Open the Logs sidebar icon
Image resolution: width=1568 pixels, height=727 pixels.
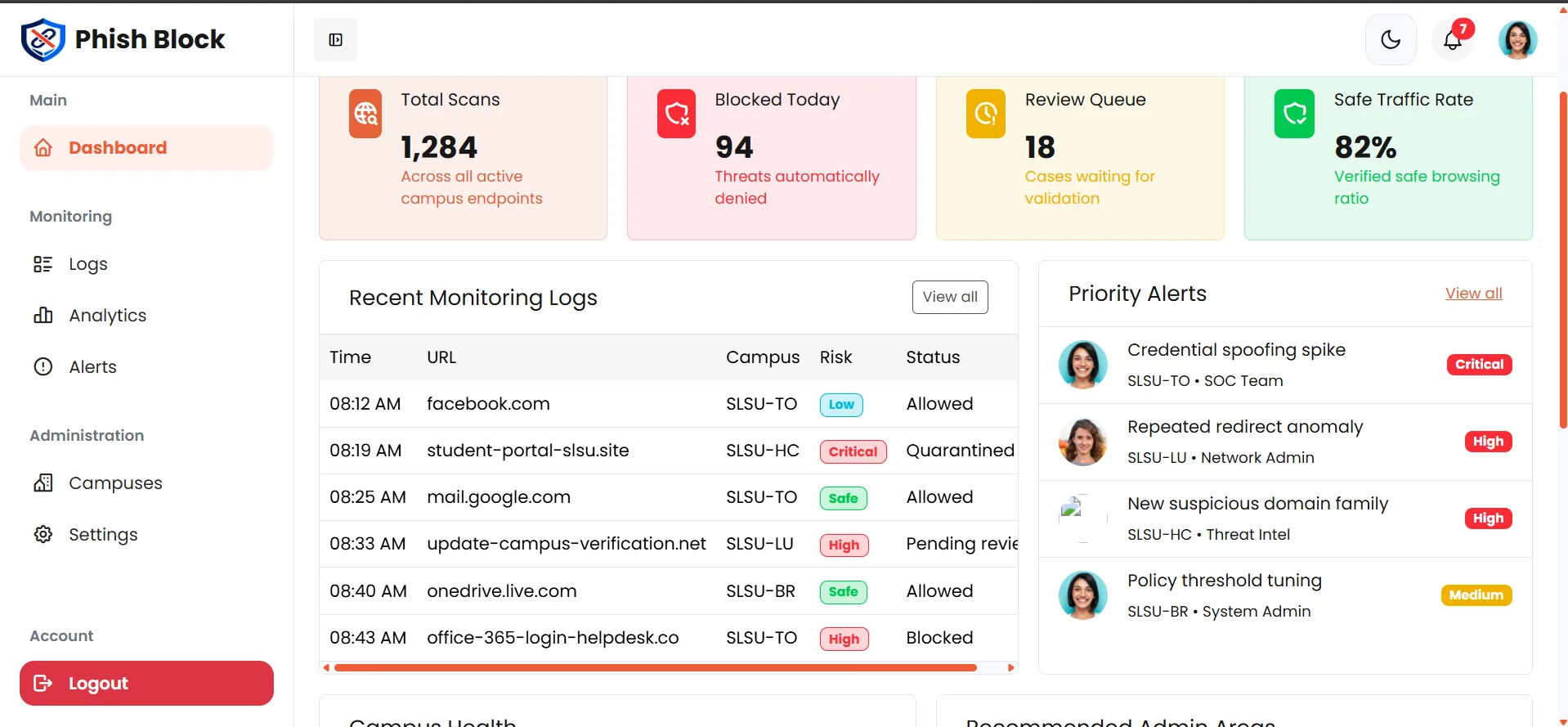tap(43, 264)
